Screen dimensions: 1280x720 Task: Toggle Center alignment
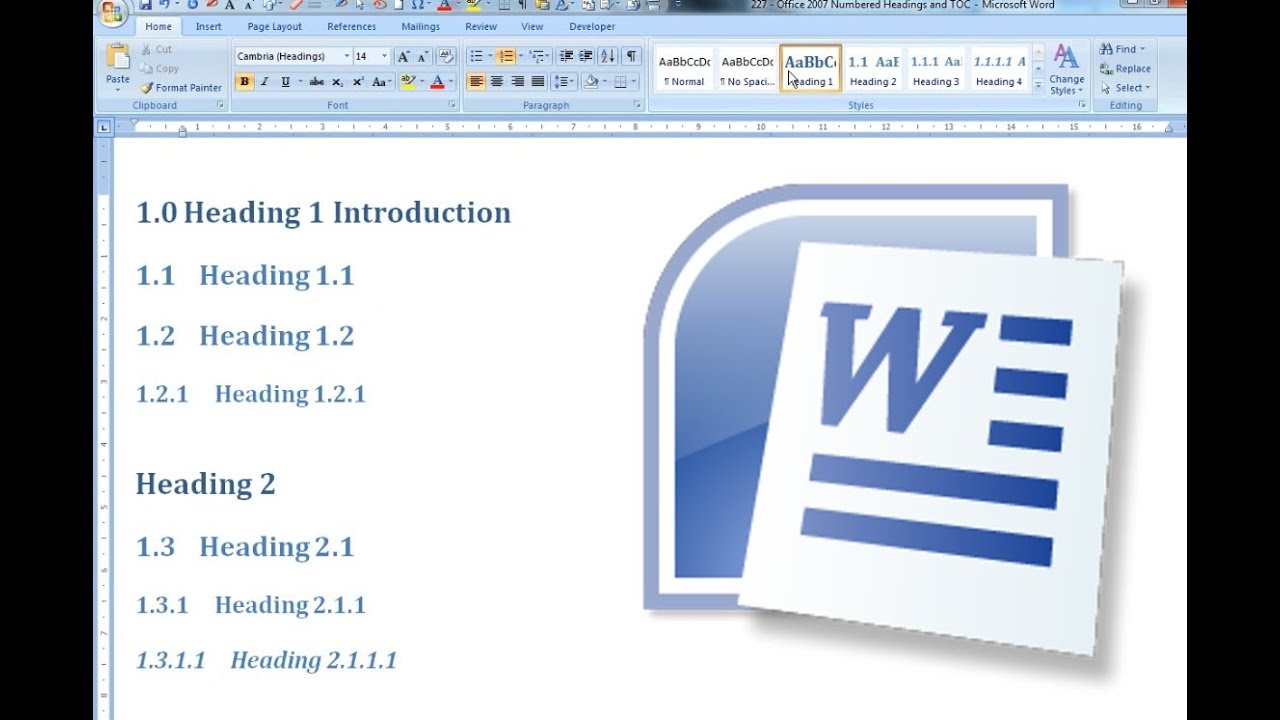497,82
